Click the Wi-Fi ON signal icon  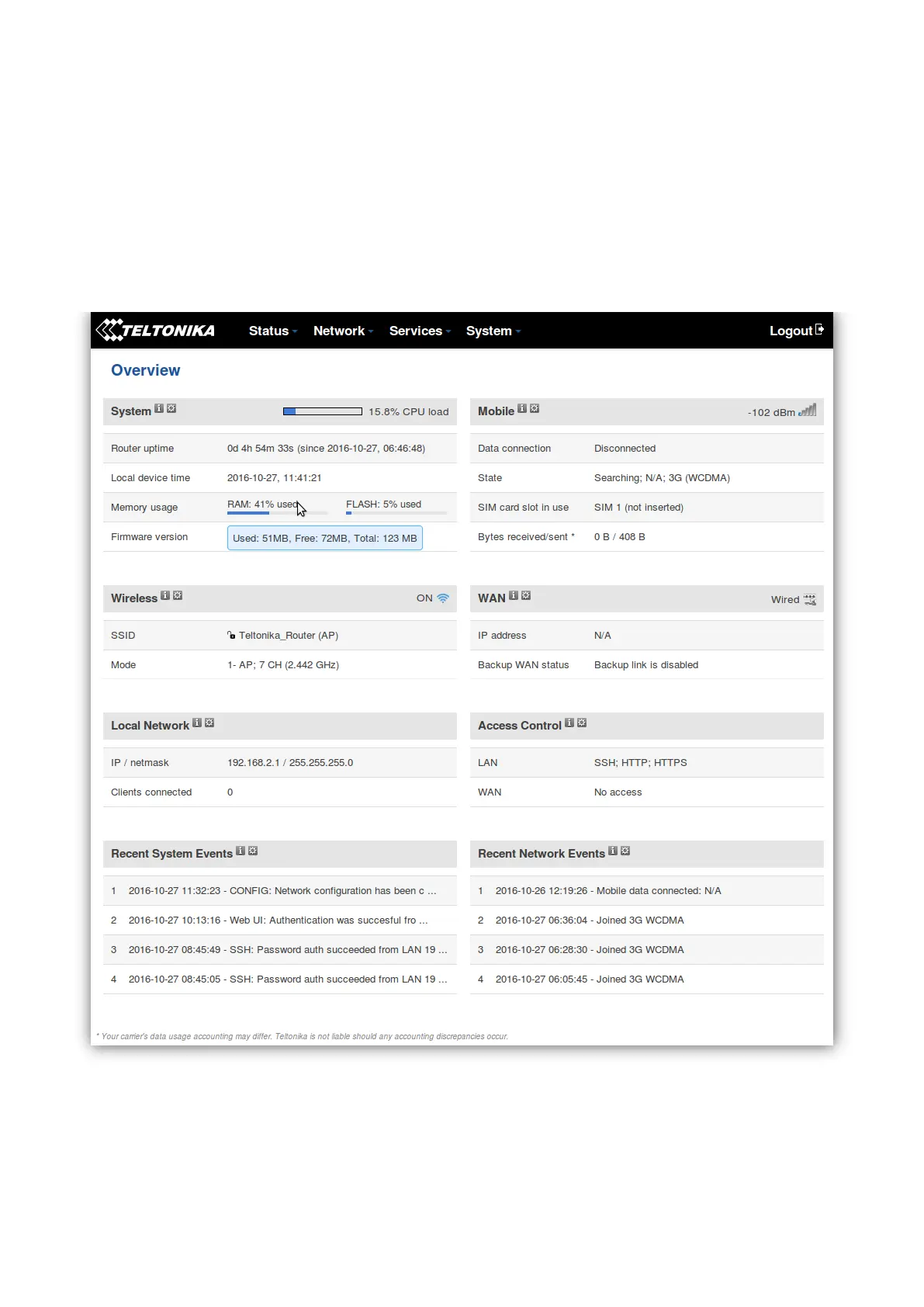coord(443,598)
